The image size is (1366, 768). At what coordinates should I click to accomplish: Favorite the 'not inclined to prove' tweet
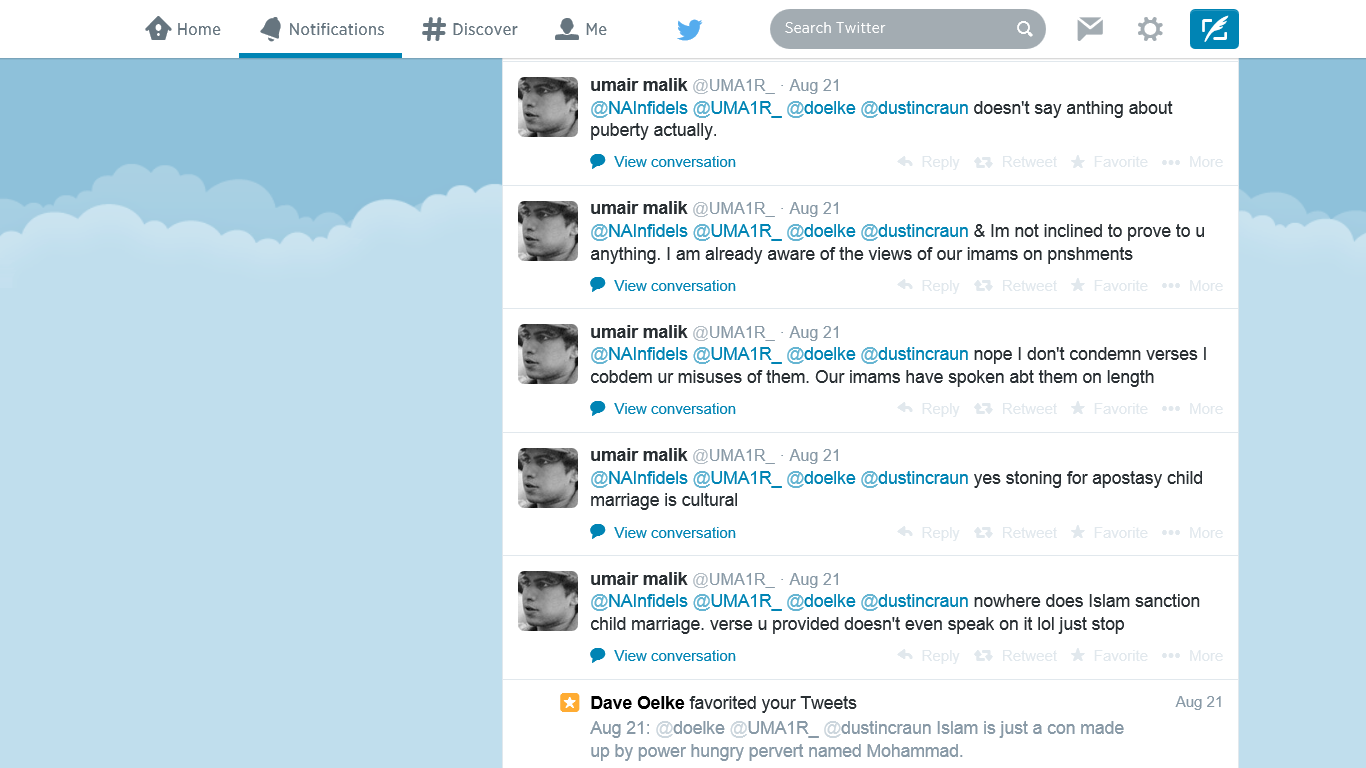[1109, 286]
